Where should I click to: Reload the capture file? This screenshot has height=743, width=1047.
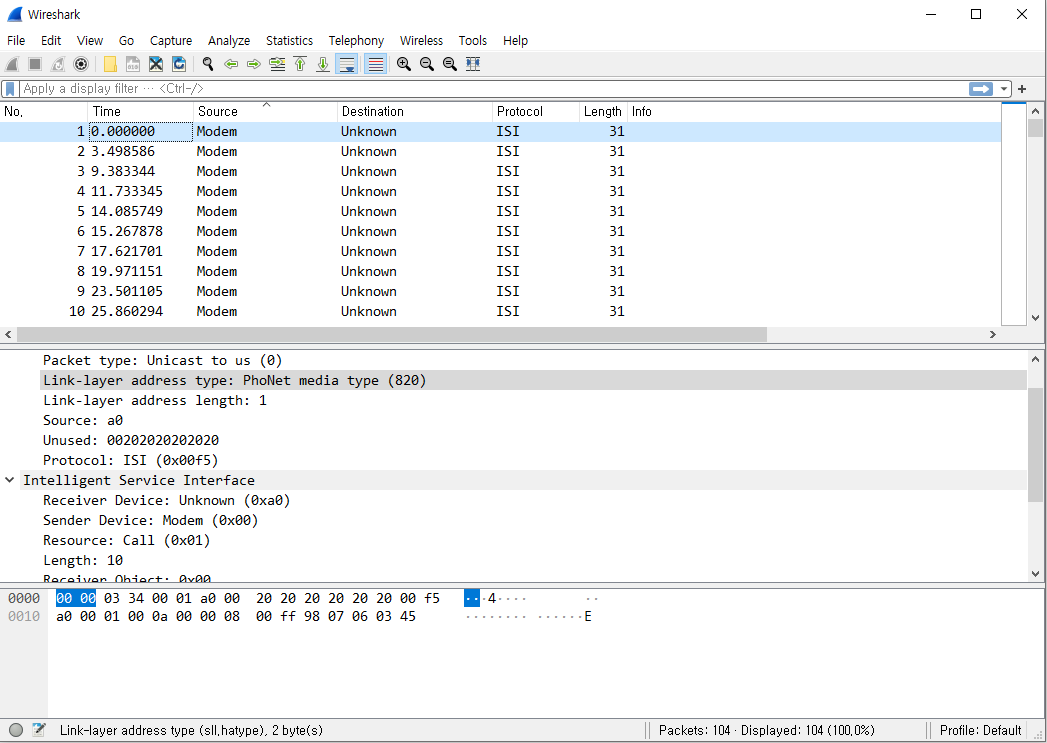[x=179, y=64]
